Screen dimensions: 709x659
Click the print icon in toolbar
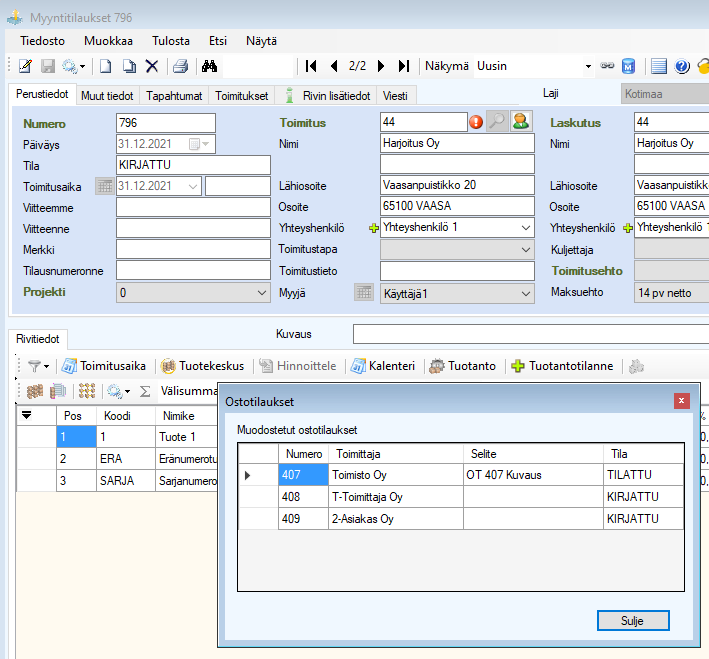pos(180,66)
